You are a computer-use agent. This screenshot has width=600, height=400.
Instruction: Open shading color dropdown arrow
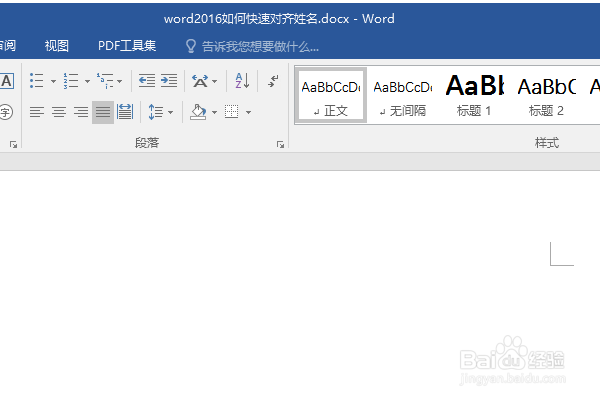(x=214, y=112)
